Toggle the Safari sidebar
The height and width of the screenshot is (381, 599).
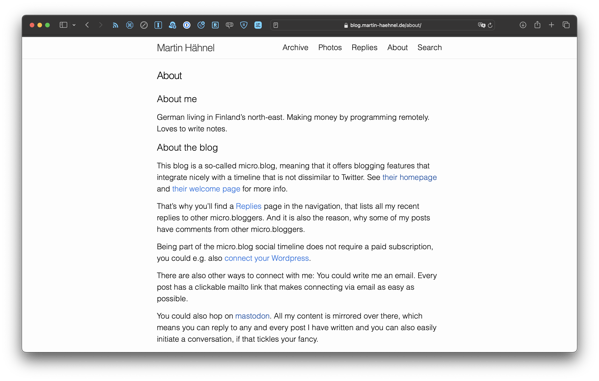click(63, 25)
